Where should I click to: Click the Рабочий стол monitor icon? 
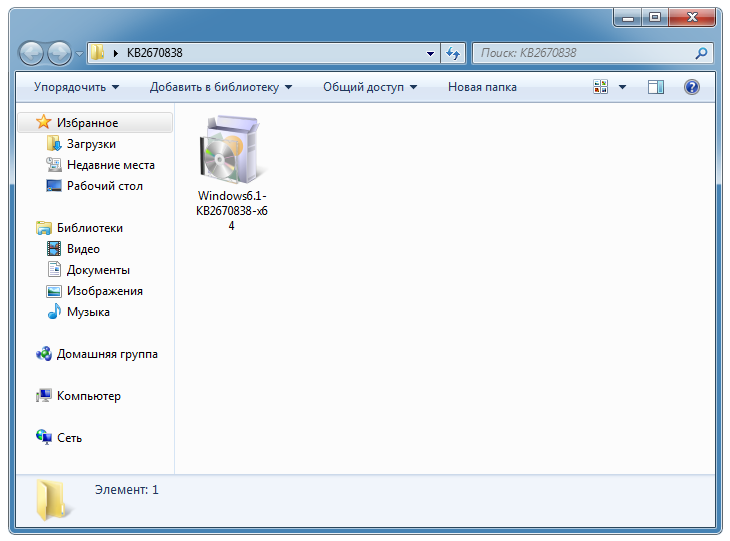point(54,186)
